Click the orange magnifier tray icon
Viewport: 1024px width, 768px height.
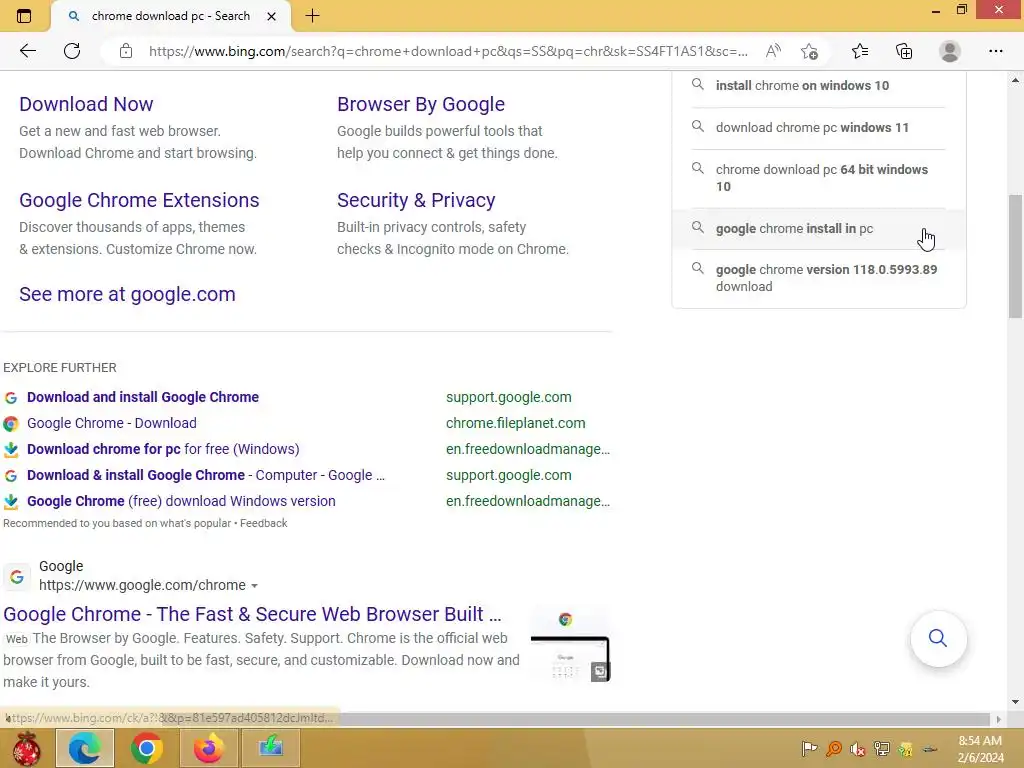pyautogui.click(x=833, y=749)
